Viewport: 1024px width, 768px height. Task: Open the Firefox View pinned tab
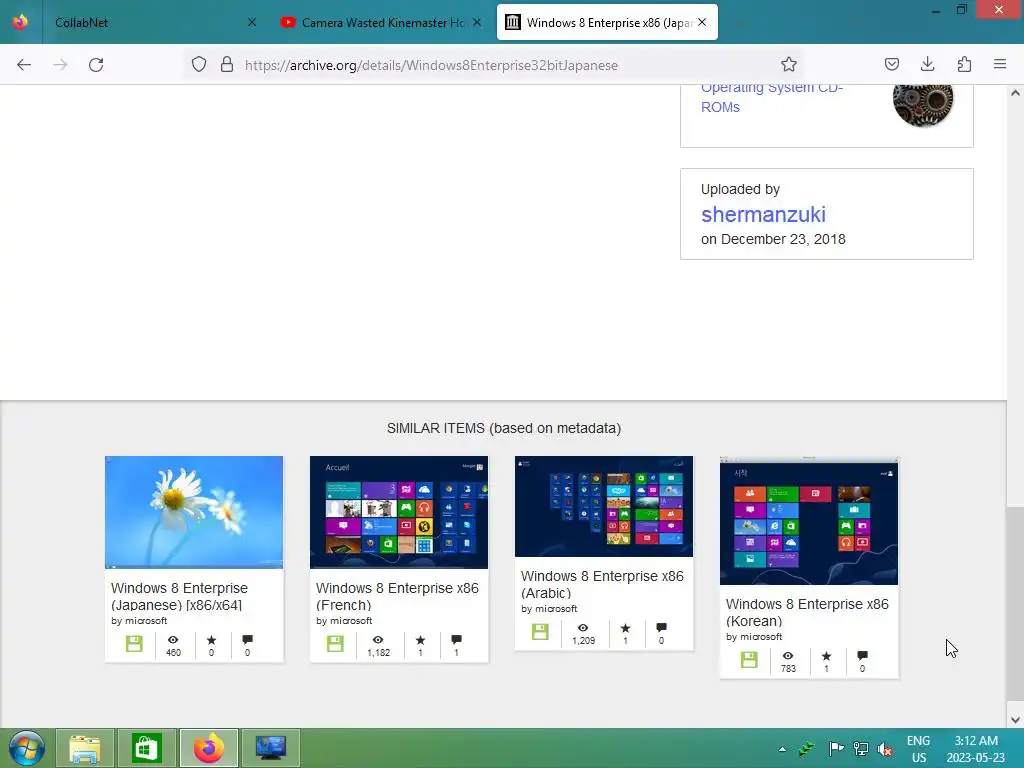coord(20,22)
